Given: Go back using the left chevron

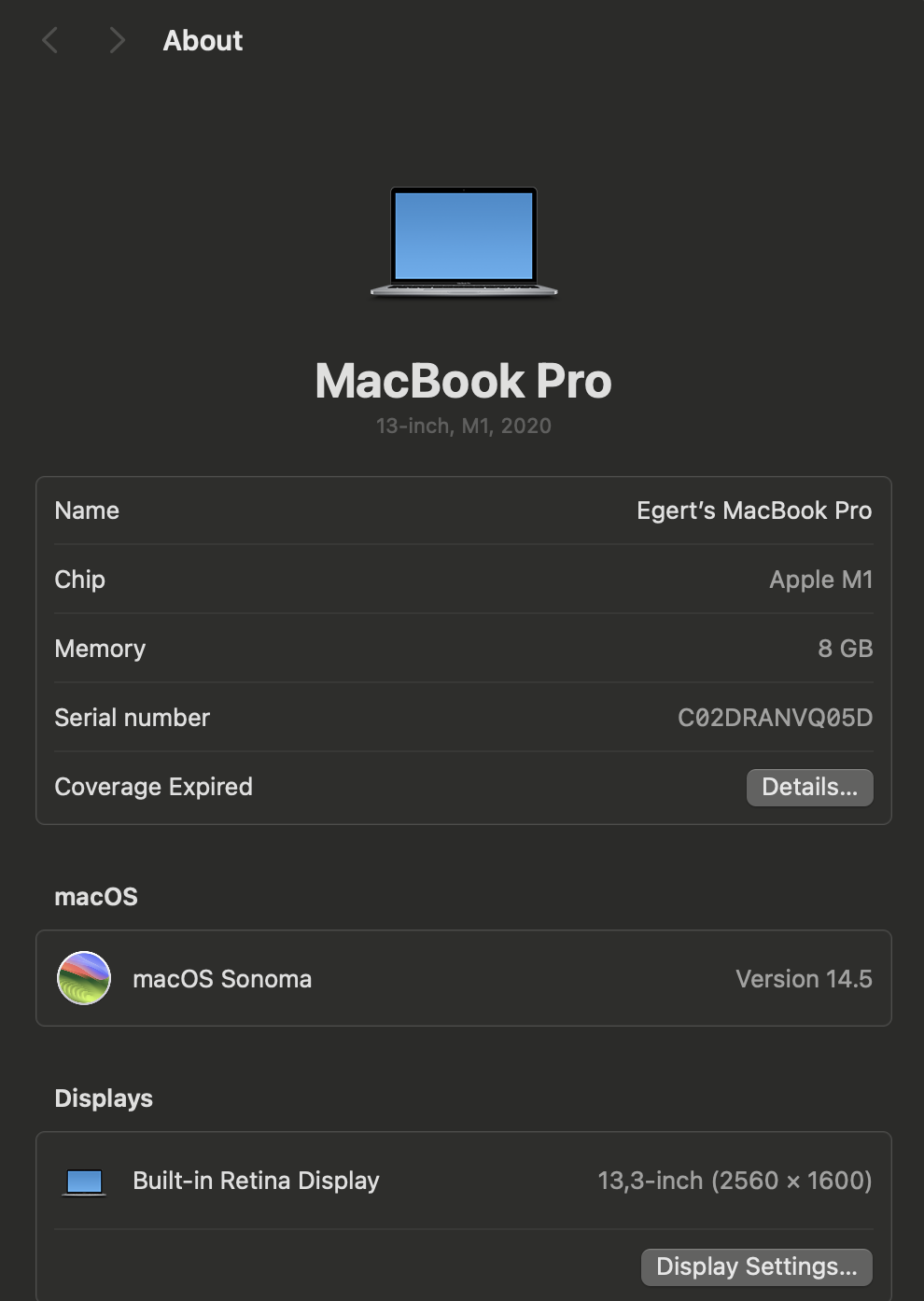Looking at the screenshot, I should pos(50,40).
